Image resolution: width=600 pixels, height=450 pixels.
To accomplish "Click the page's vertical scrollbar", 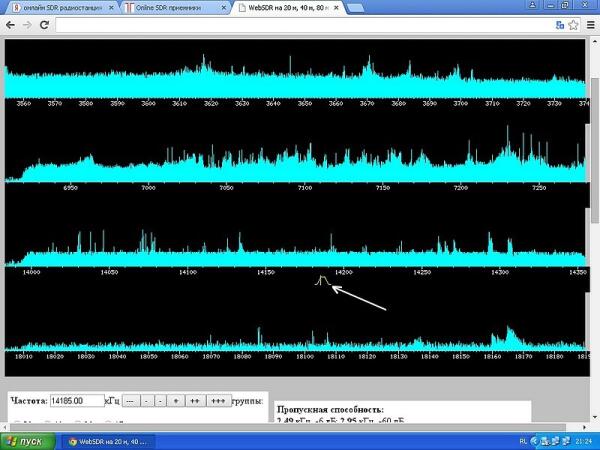I will coord(591,200).
